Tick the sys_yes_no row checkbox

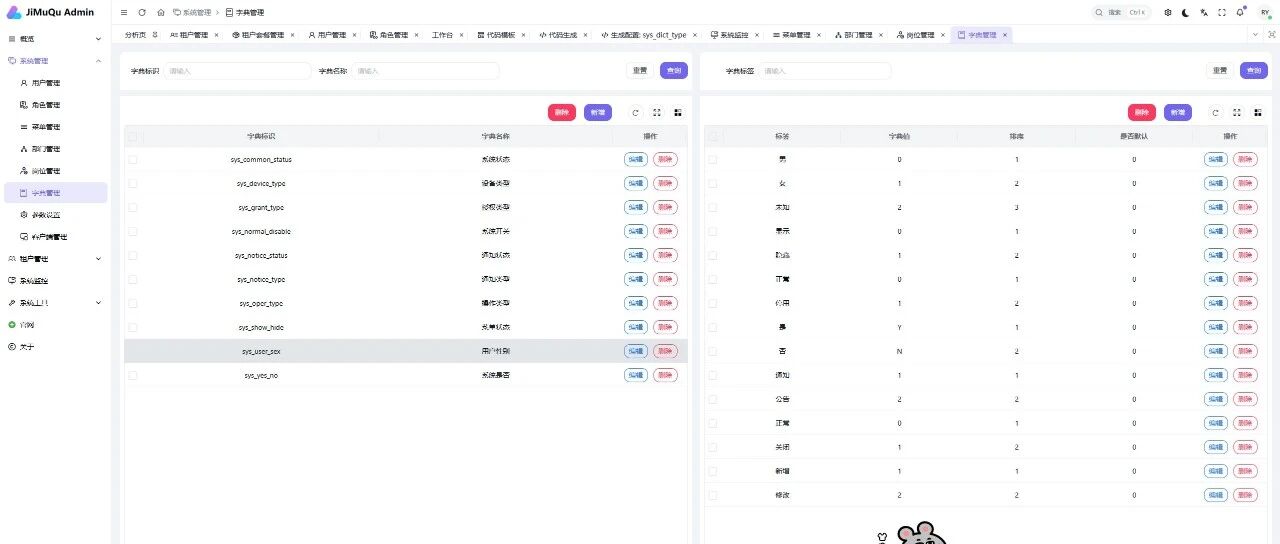[x=133, y=375]
